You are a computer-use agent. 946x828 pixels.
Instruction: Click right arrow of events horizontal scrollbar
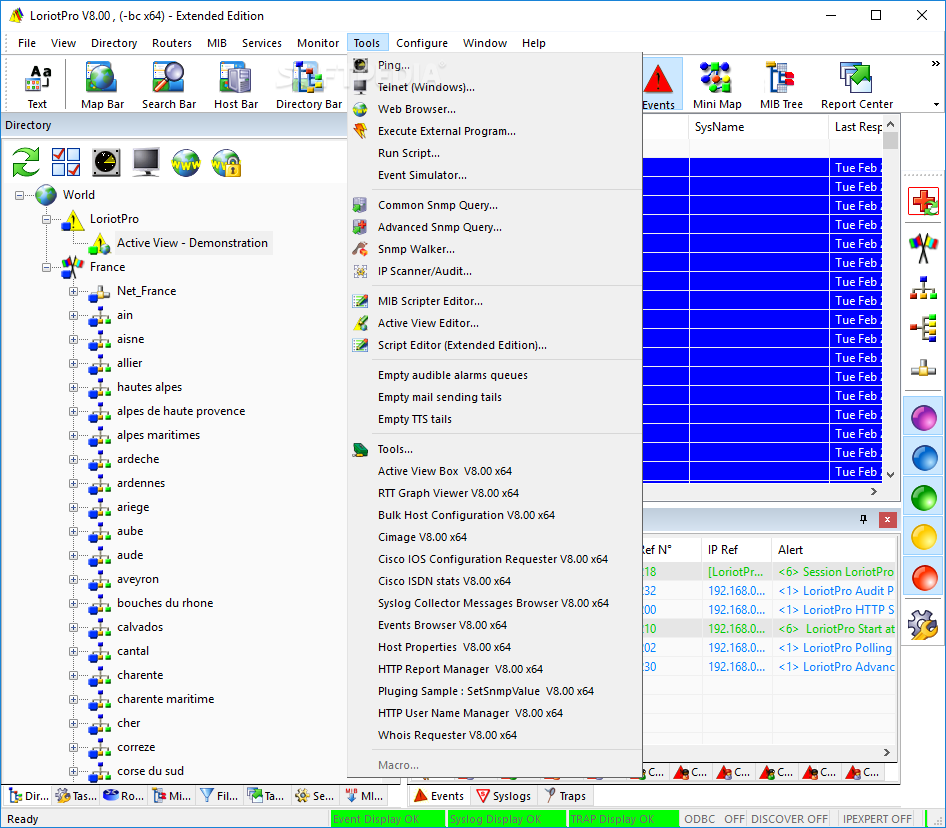pos(886,753)
